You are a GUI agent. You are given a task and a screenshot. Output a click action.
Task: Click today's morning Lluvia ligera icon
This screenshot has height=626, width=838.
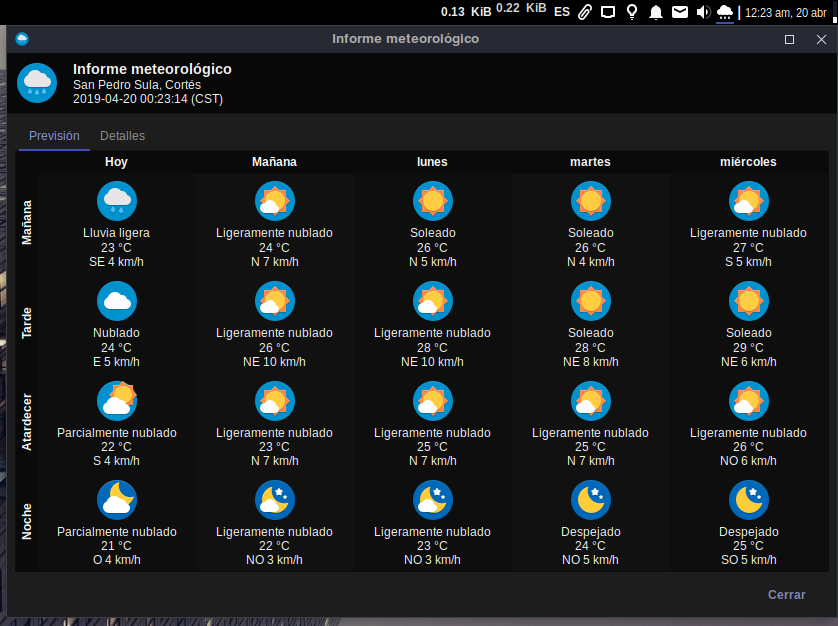[x=117, y=201]
